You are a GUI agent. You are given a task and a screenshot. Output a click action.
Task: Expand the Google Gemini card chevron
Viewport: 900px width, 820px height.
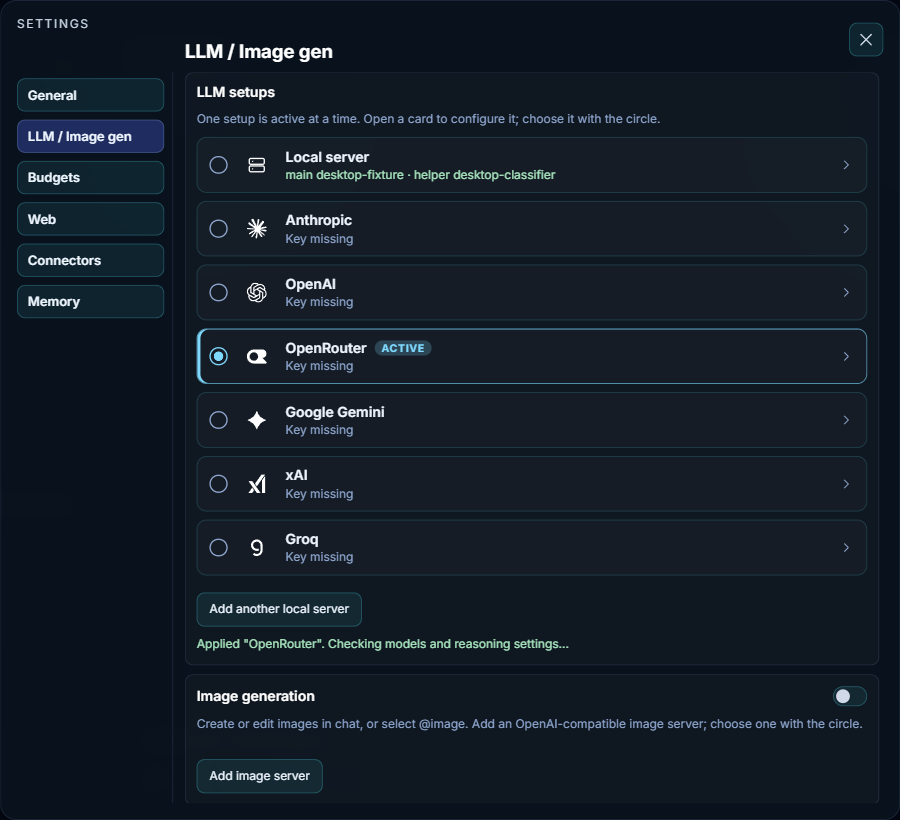(846, 420)
